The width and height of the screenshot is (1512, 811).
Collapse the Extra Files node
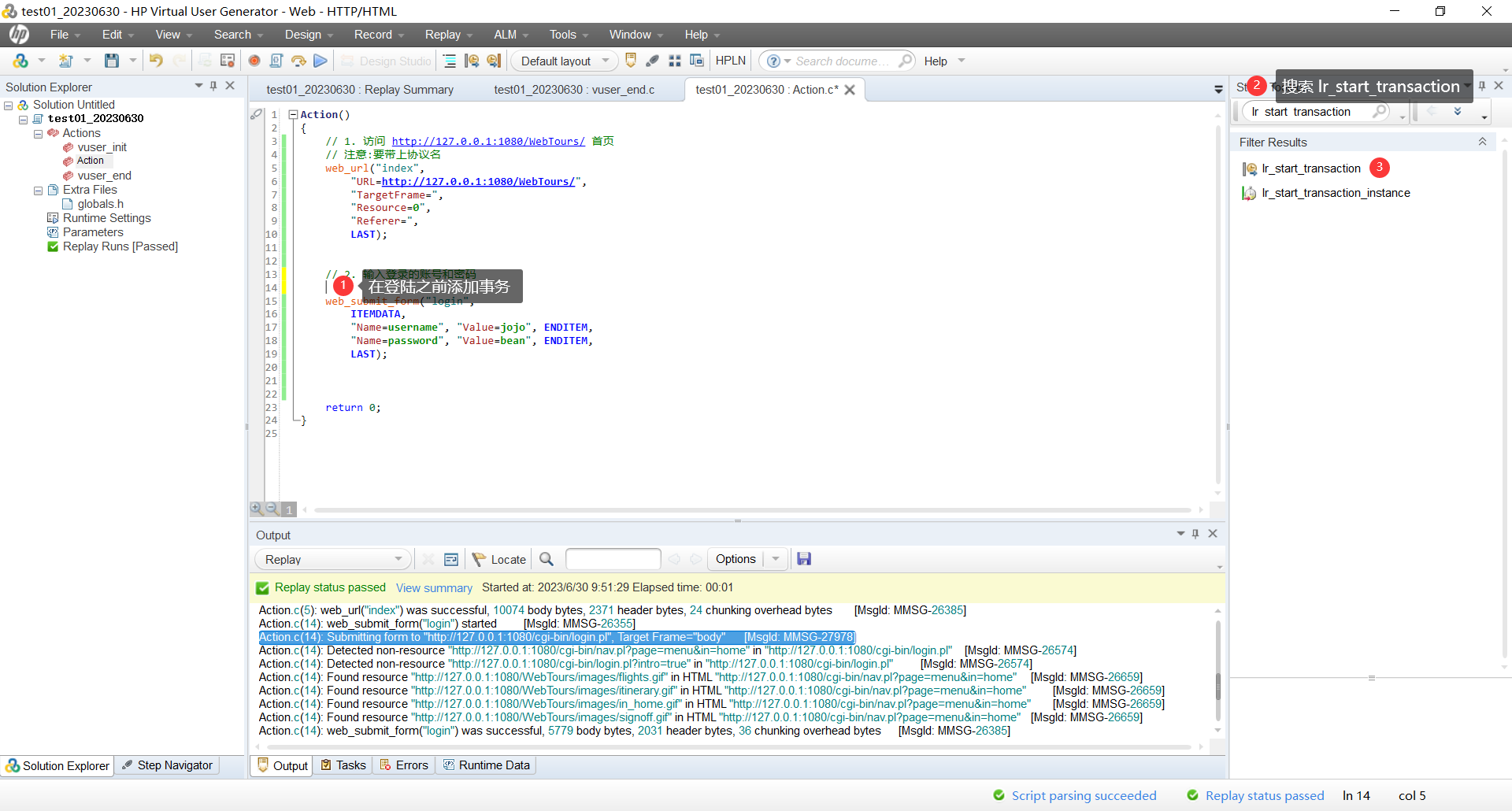click(38, 190)
